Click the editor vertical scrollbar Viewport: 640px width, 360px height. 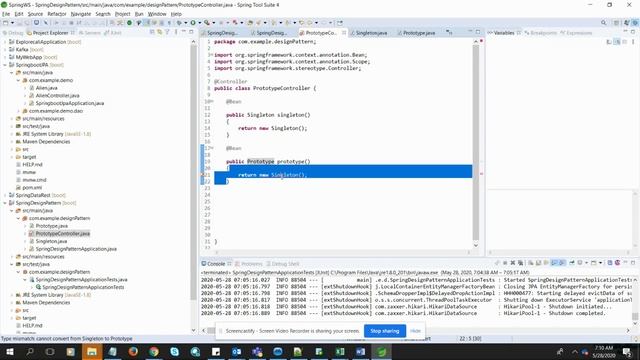coord(476,142)
